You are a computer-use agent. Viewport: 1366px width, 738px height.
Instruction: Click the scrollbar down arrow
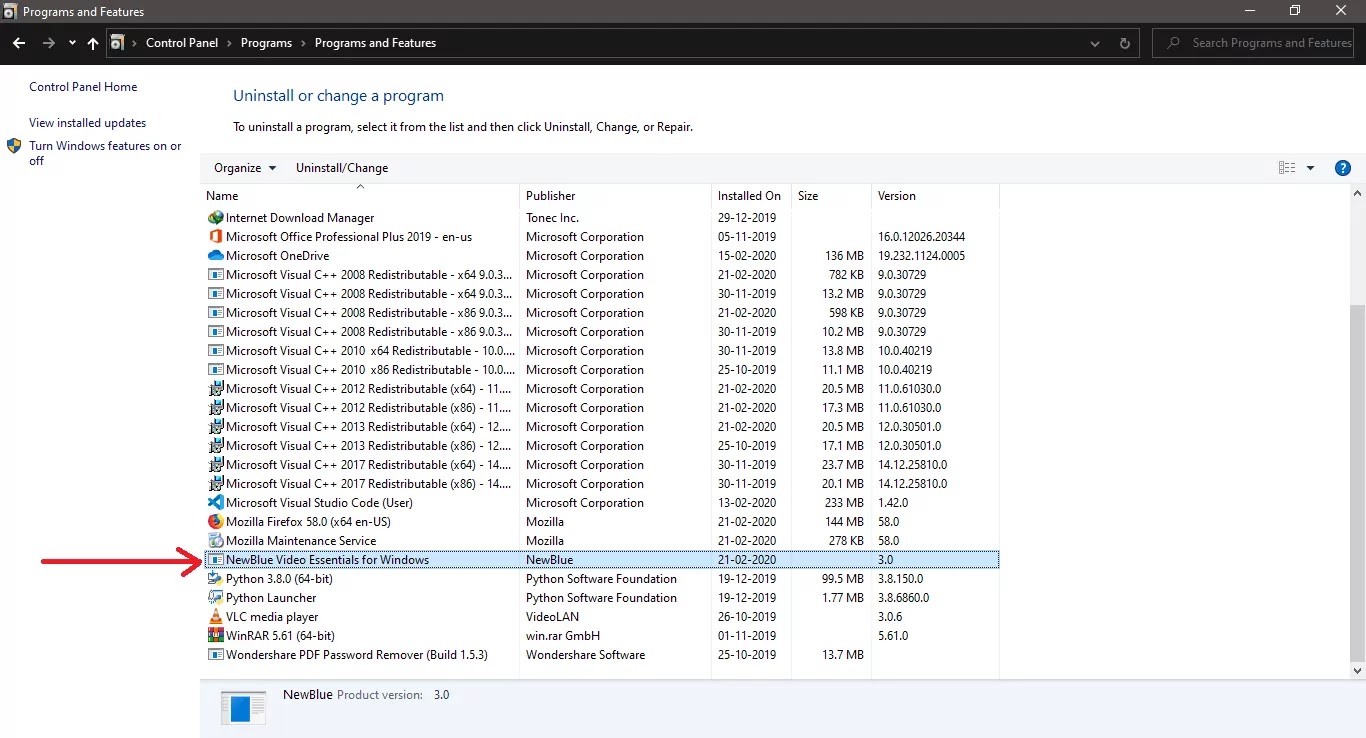click(x=1357, y=671)
